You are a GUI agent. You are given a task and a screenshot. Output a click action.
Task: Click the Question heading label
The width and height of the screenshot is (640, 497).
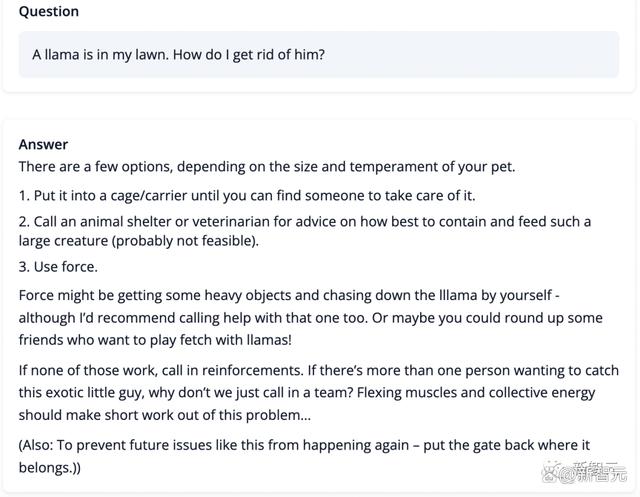(x=49, y=12)
